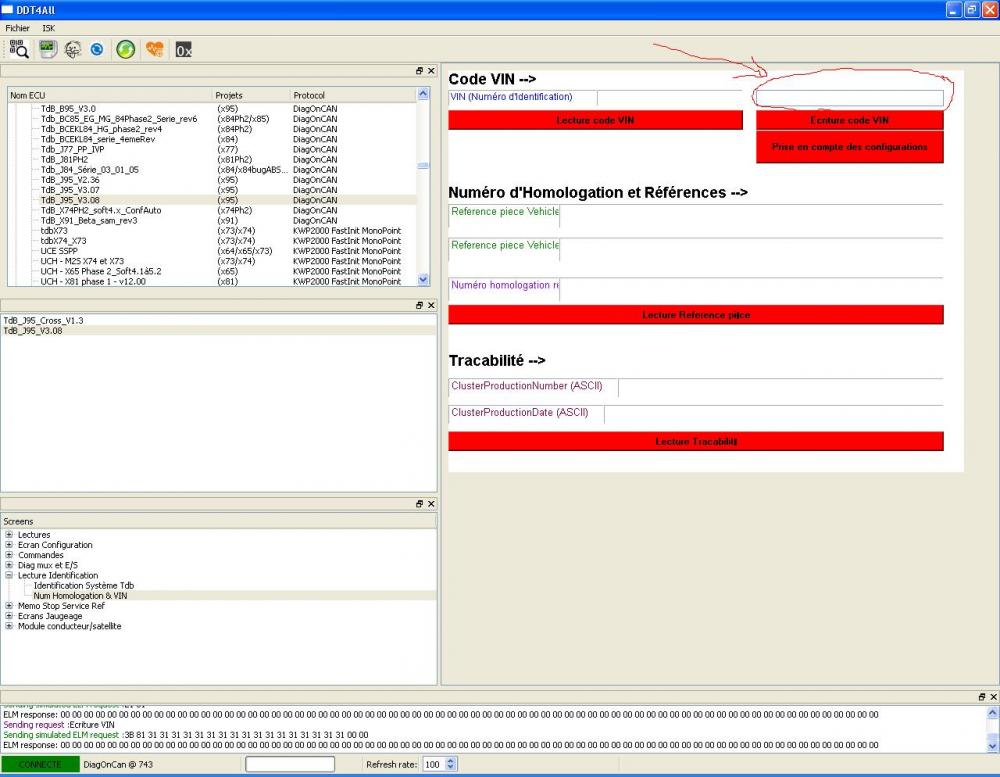Click the VIN write input field
This screenshot has height=777, width=1000.
pos(849,98)
